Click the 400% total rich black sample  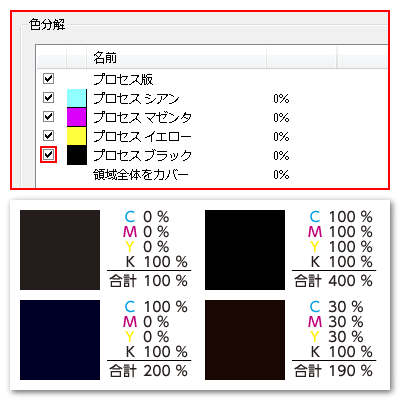coord(245,250)
